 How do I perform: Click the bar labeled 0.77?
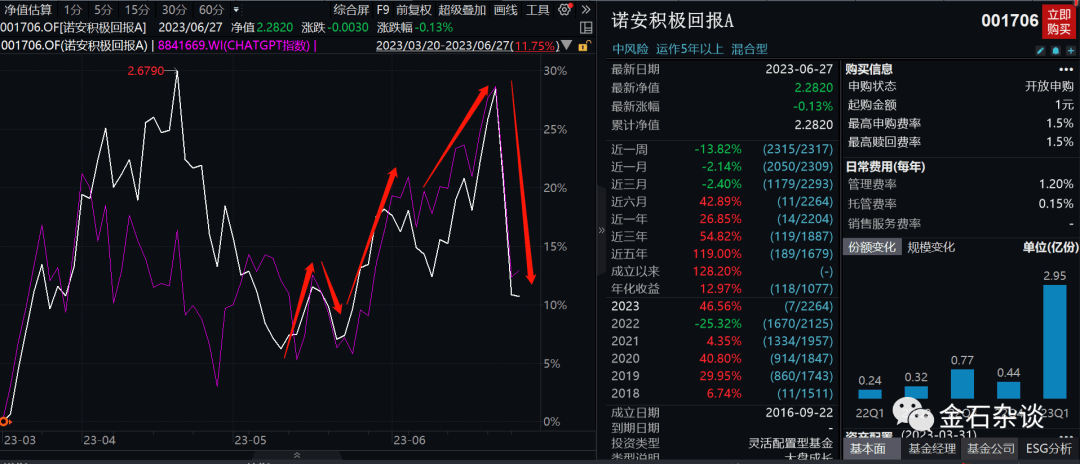(962, 384)
